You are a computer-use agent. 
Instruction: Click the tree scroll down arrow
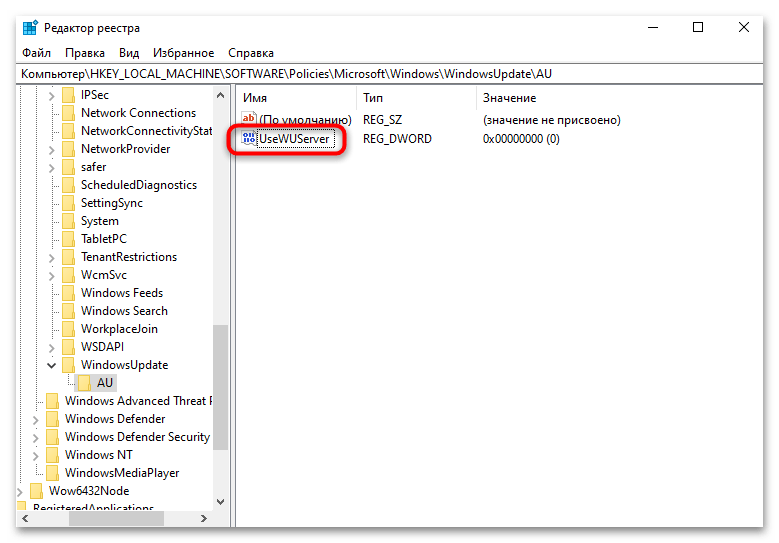pos(221,502)
